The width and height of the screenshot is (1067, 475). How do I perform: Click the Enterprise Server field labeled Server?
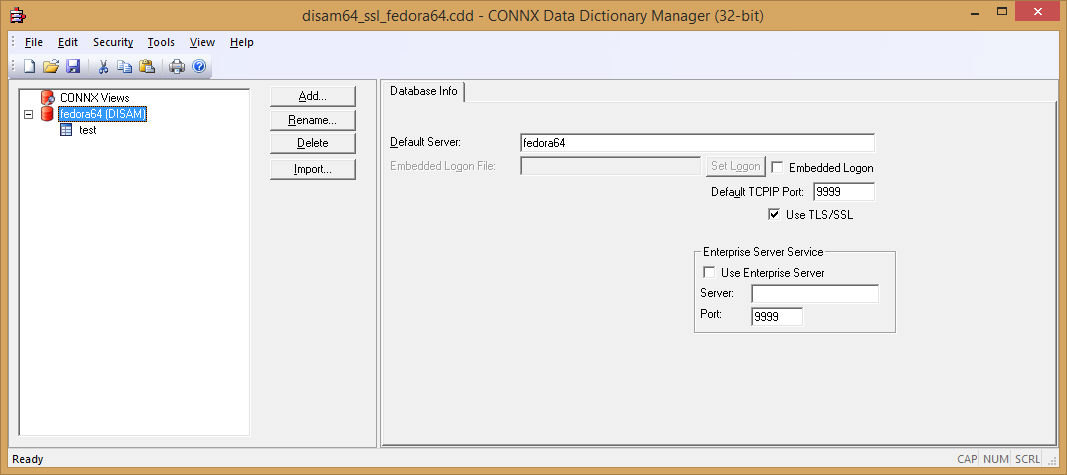click(815, 293)
